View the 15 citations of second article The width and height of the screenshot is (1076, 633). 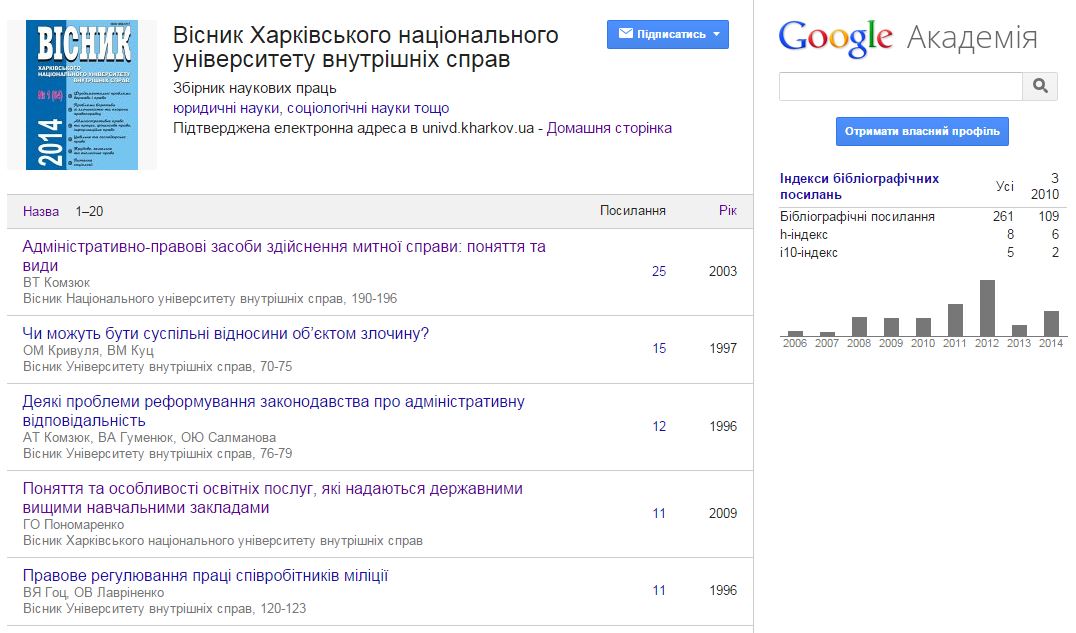click(x=658, y=348)
